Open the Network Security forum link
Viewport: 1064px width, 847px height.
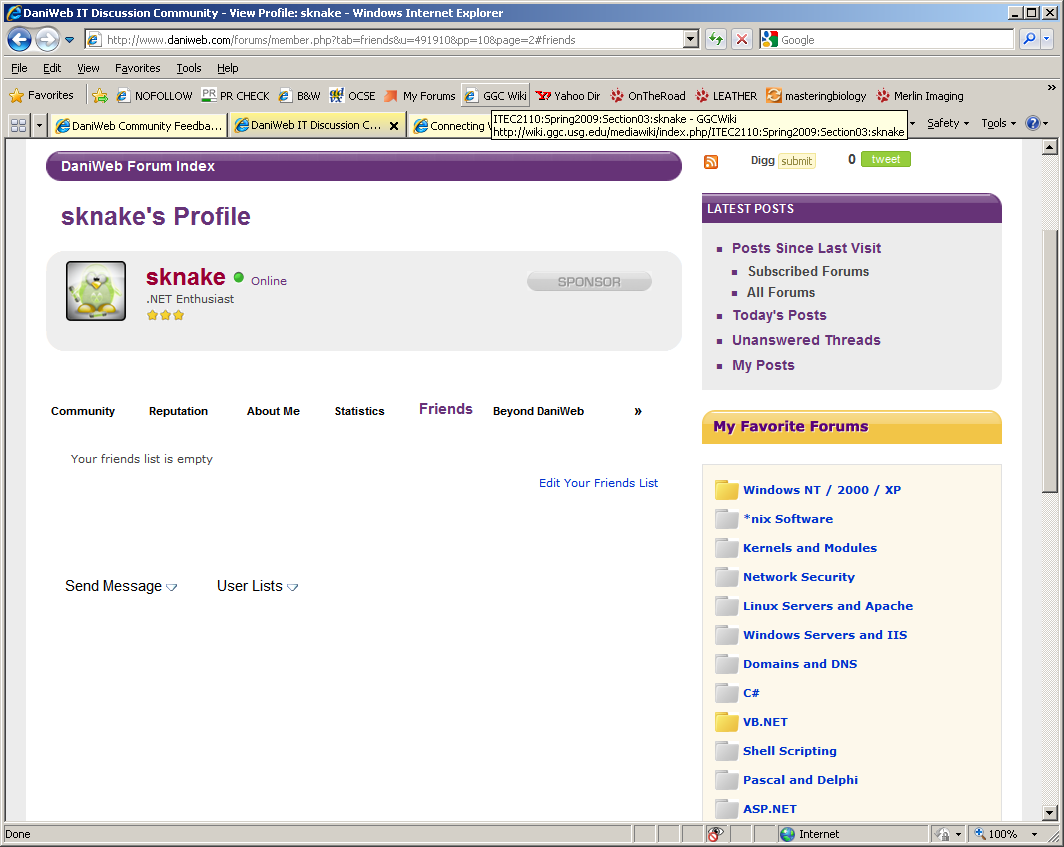click(x=799, y=577)
